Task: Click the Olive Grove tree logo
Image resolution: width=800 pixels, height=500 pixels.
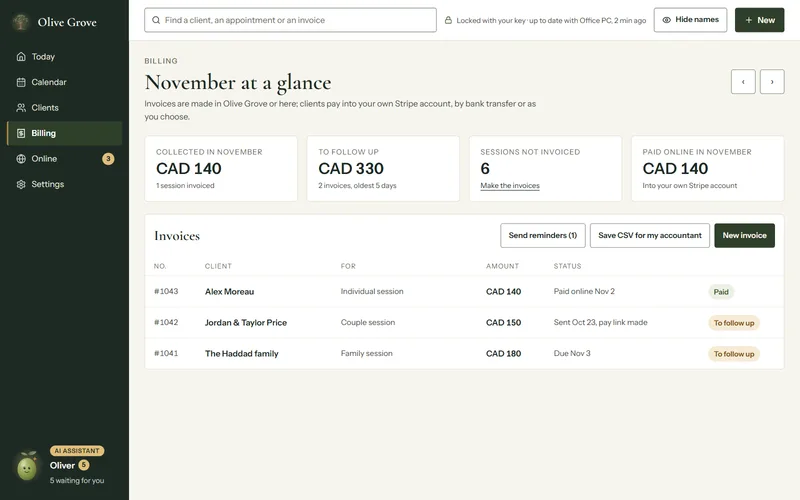Action: click(x=21, y=22)
